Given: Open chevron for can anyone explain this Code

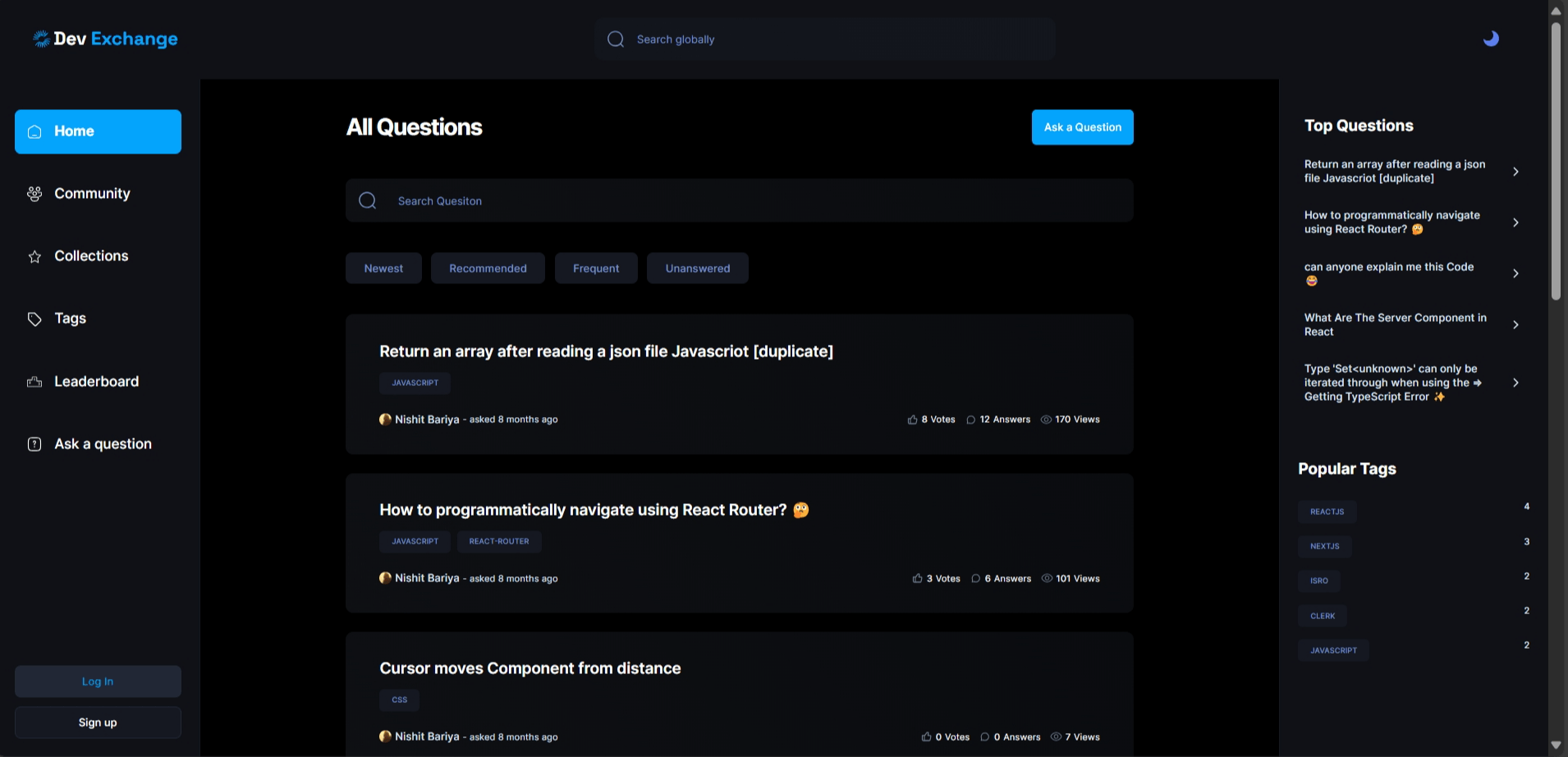Looking at the screenshot, I should (1515, 273).
